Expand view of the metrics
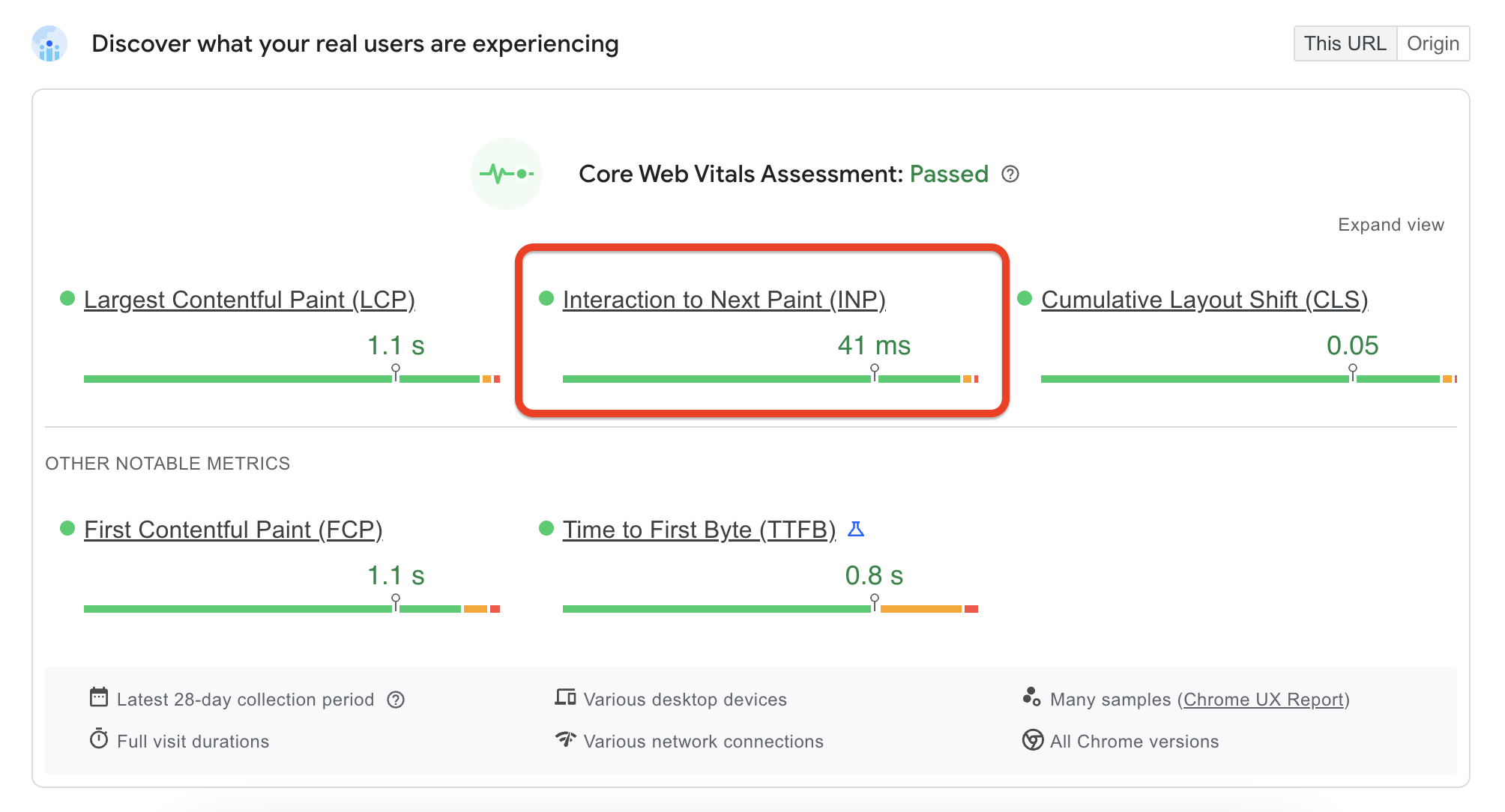The width and height of the screenshot is (1505, 812). tap(1390, 225)
